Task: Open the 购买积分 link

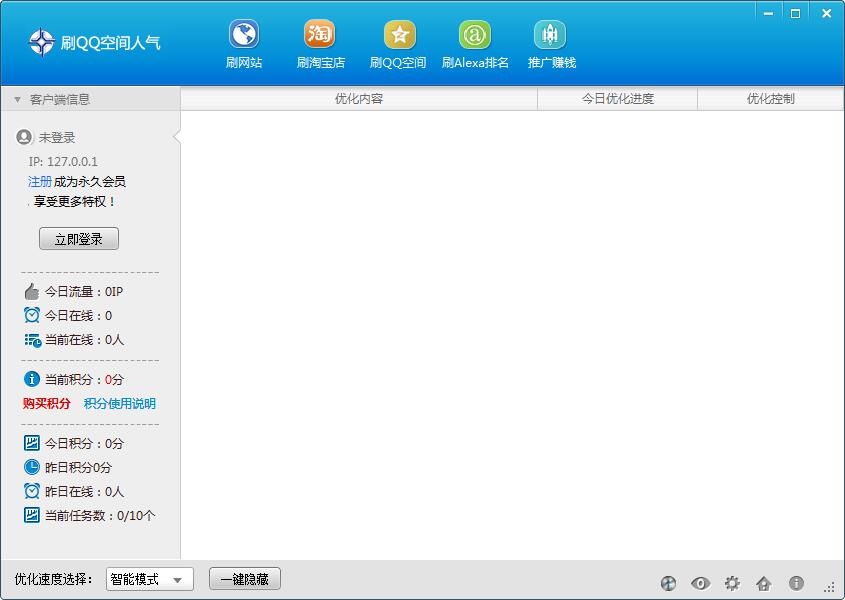Action: coord(47,404)
